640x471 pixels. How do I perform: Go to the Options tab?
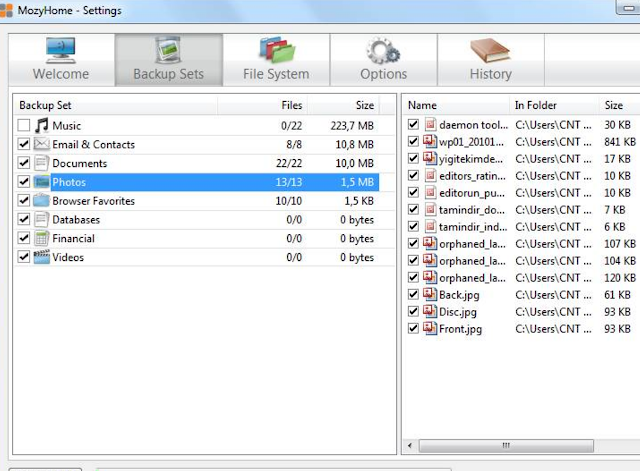(x=384, y=60)
